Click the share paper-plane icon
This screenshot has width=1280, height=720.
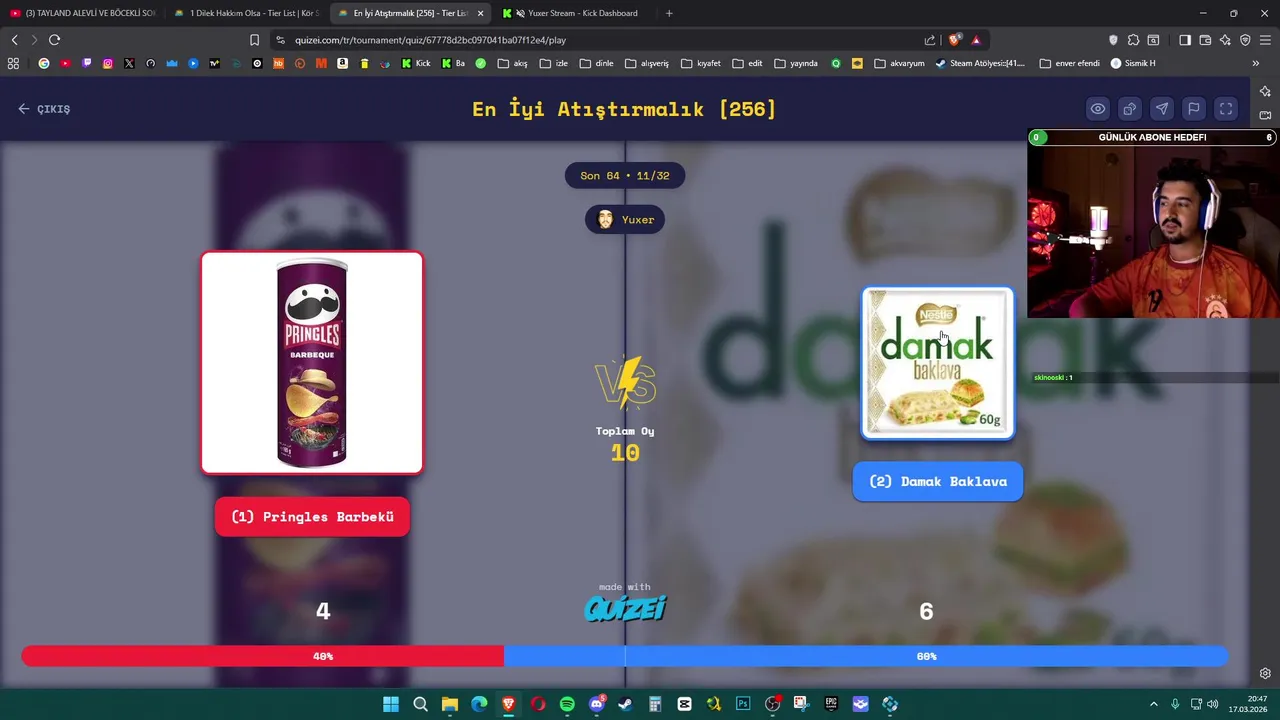coord(1162,109)
